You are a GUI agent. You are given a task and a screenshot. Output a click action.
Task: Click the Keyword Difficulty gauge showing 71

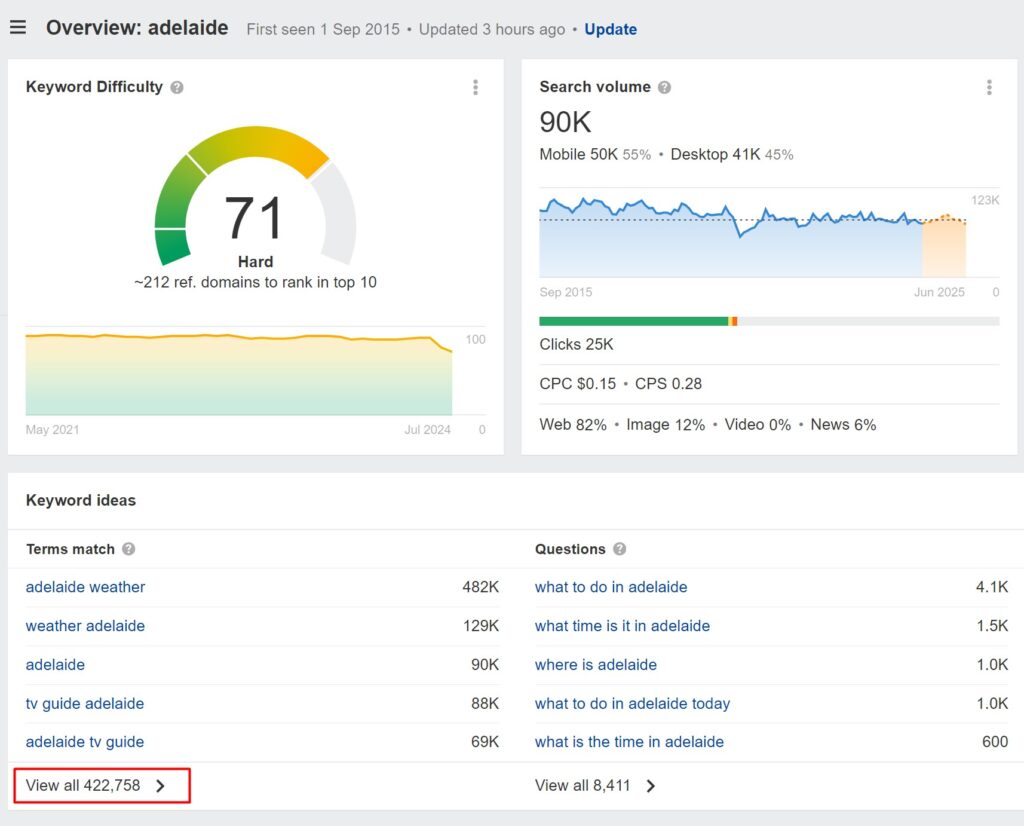(255, 196)
